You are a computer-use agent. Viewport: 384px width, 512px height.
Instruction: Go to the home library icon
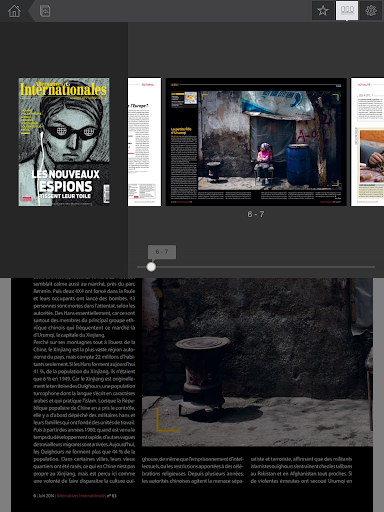coord(14,11)
